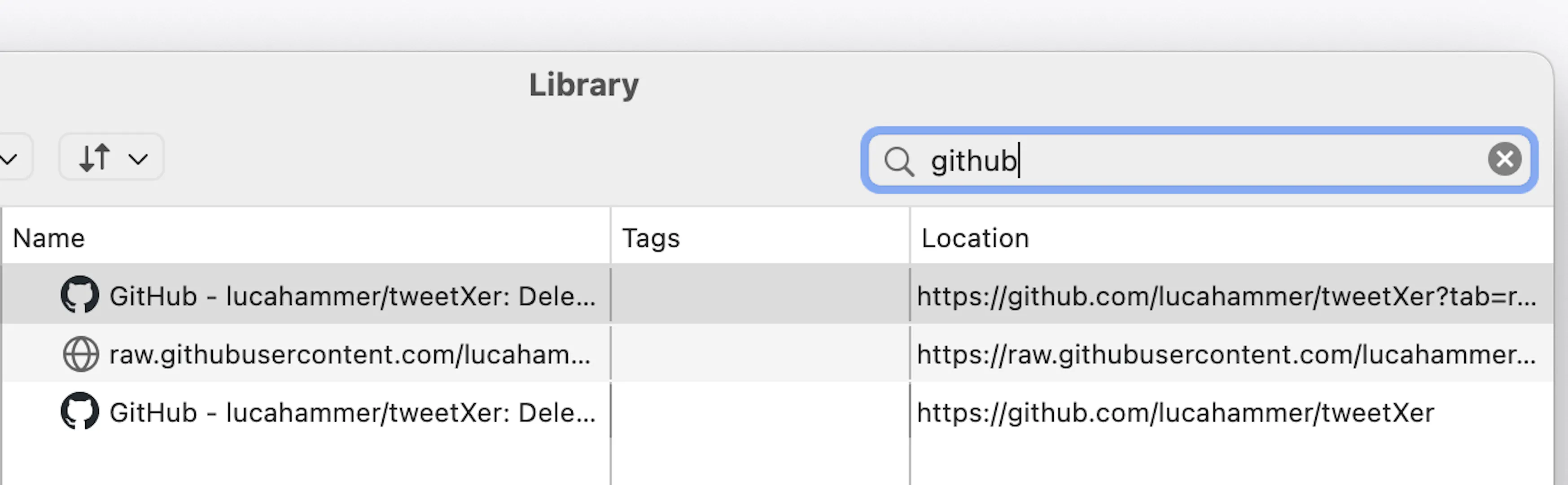Click the GitHub favicon of third result
1568x485 pixels.
coord(80,411)
